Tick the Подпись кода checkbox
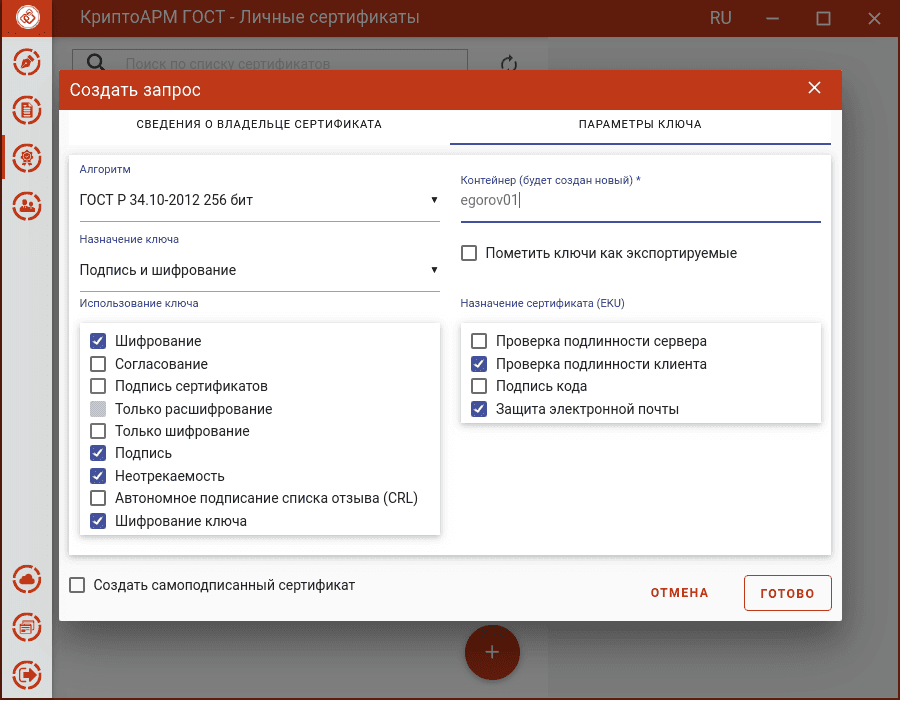The width and height of the screenshot is (902, 701). click(479, 386)
